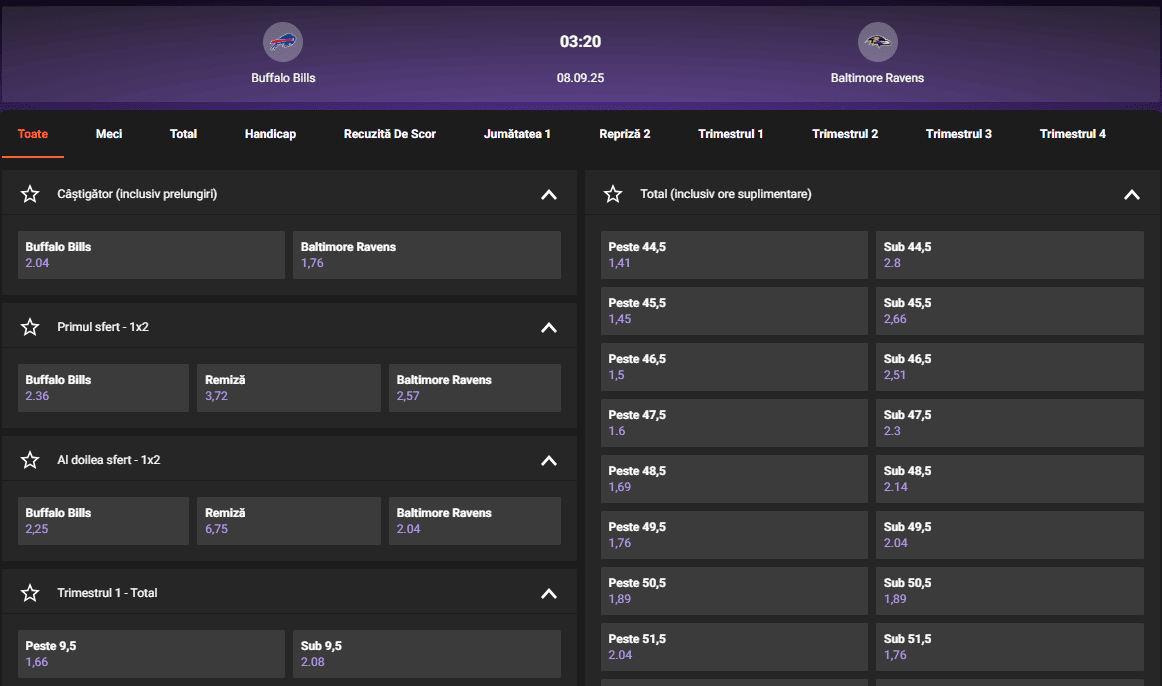The height and width of the screenshot is (686, 1162).
Task: Open the Handicap tab
Action: [x=270, y=134]
